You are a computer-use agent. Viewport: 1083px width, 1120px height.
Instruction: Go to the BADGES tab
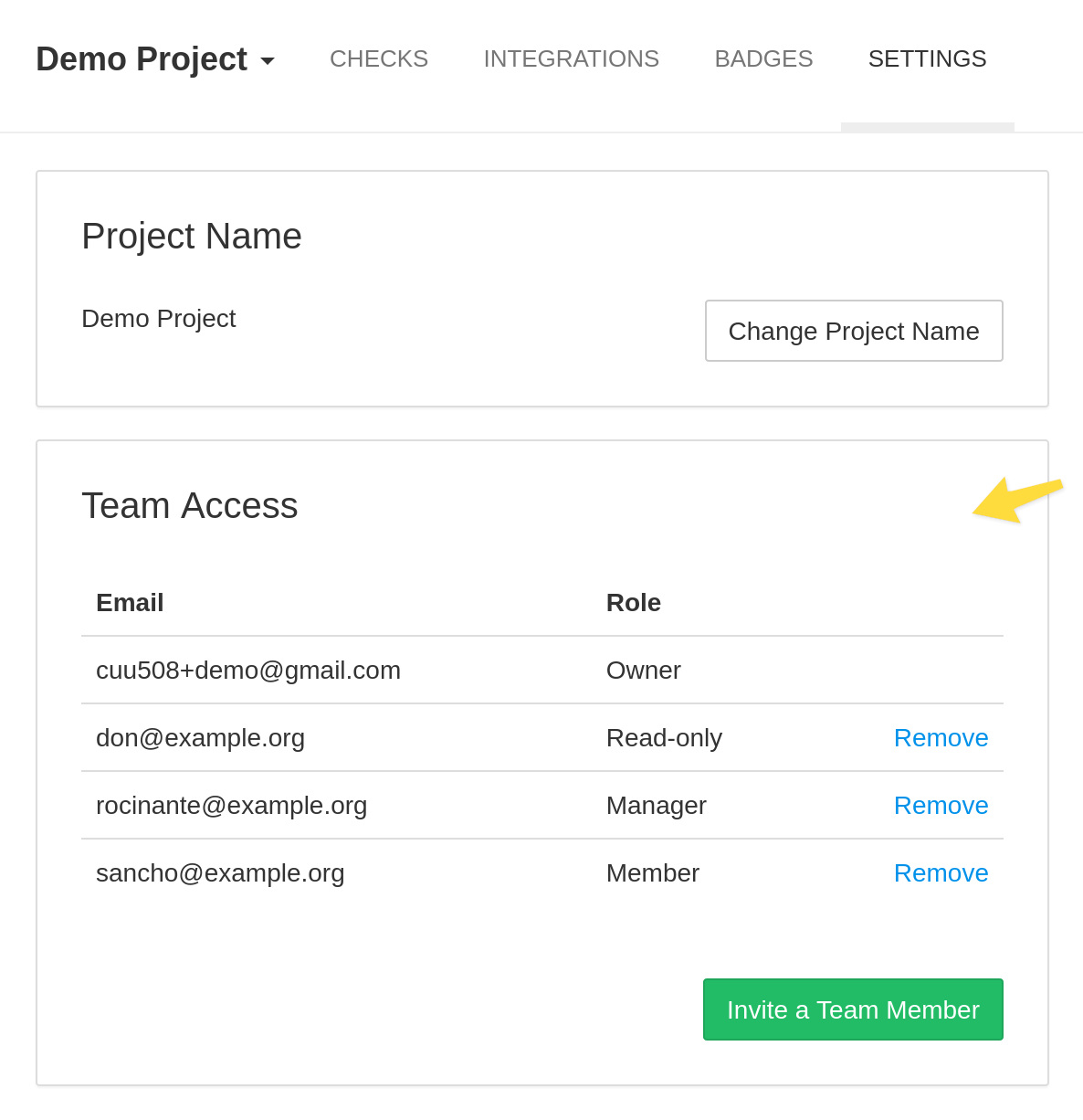click(763, 58)
